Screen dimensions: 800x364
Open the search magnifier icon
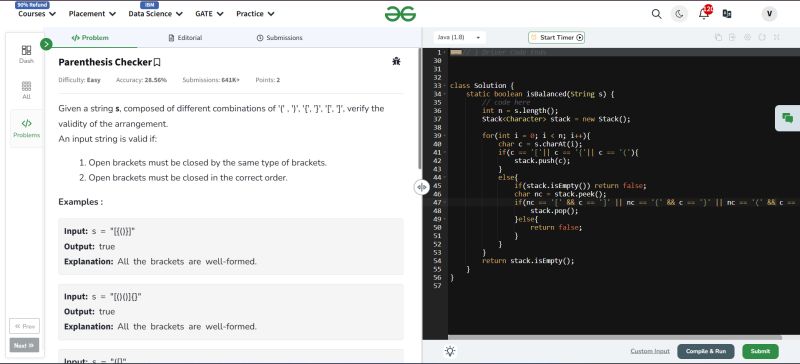tap(656, 14)
